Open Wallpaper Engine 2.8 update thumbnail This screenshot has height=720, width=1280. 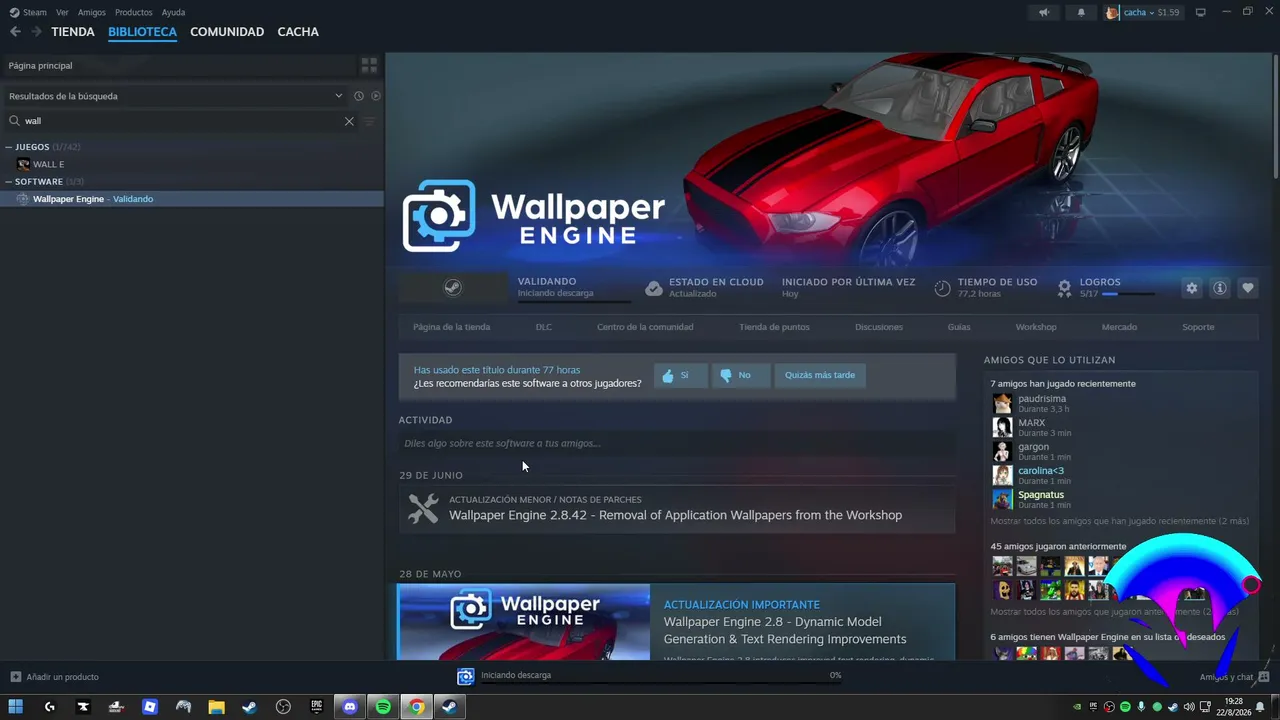524,622
